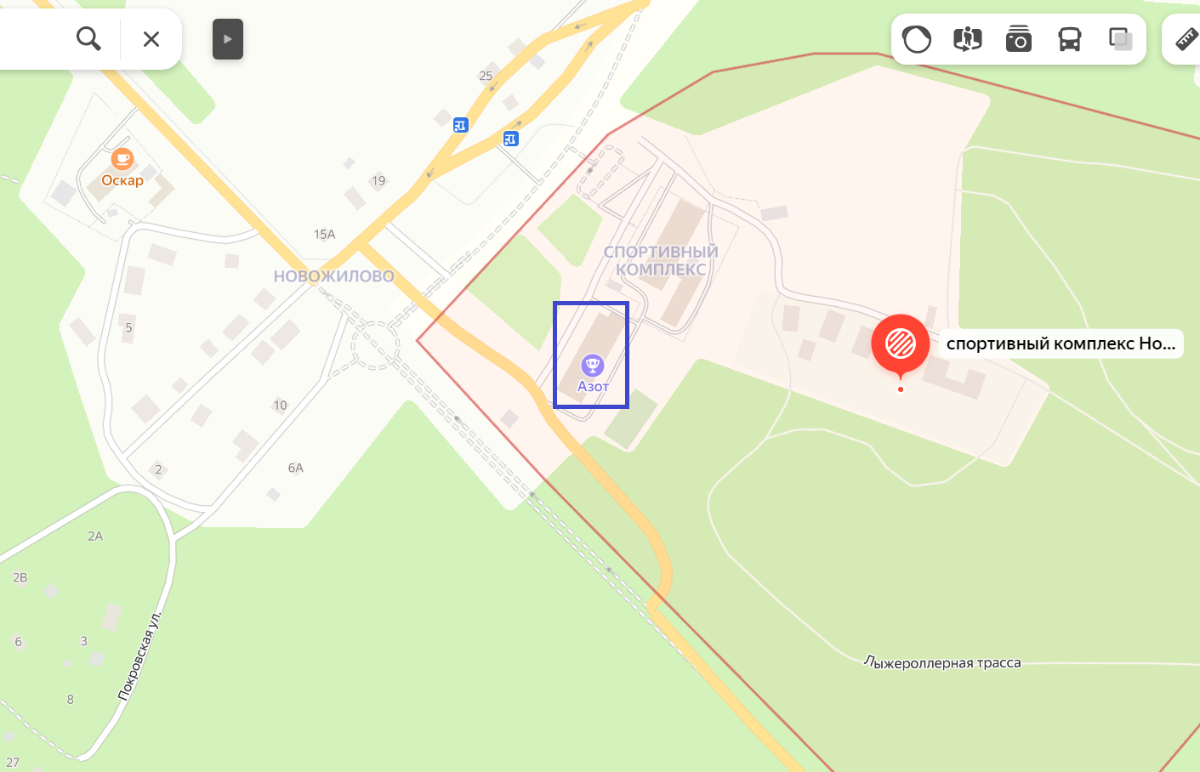Toggle traffic layer circle icon
Screen dimensions: 1200x772
click(x=917, y=39)
